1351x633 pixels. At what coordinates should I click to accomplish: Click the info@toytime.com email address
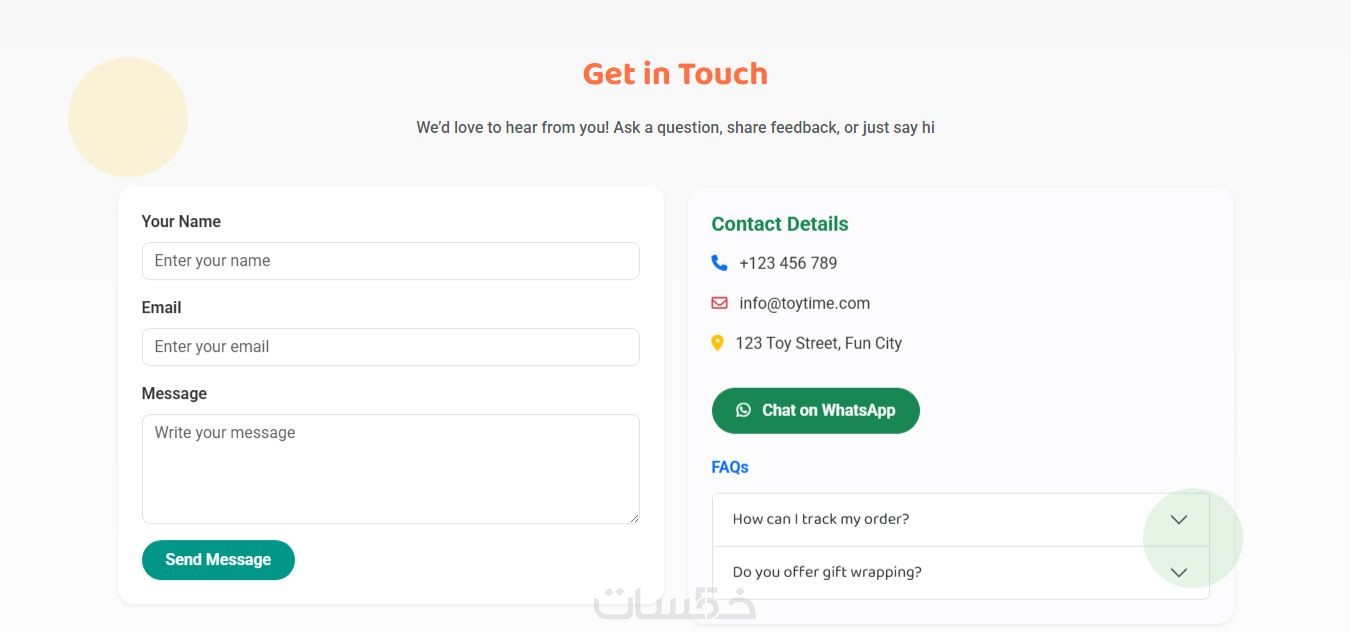tap(805, 303)
